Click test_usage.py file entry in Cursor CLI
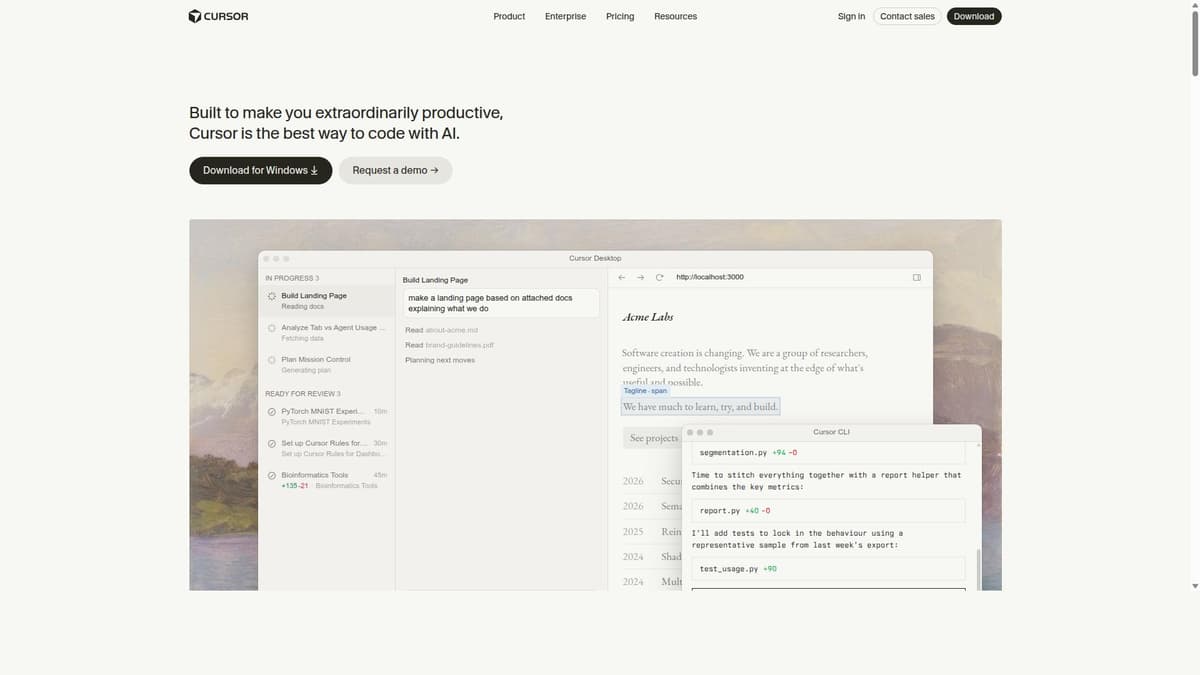This screenshot has height=675, width=1200. pyautogui.click(x=828, y=569)
